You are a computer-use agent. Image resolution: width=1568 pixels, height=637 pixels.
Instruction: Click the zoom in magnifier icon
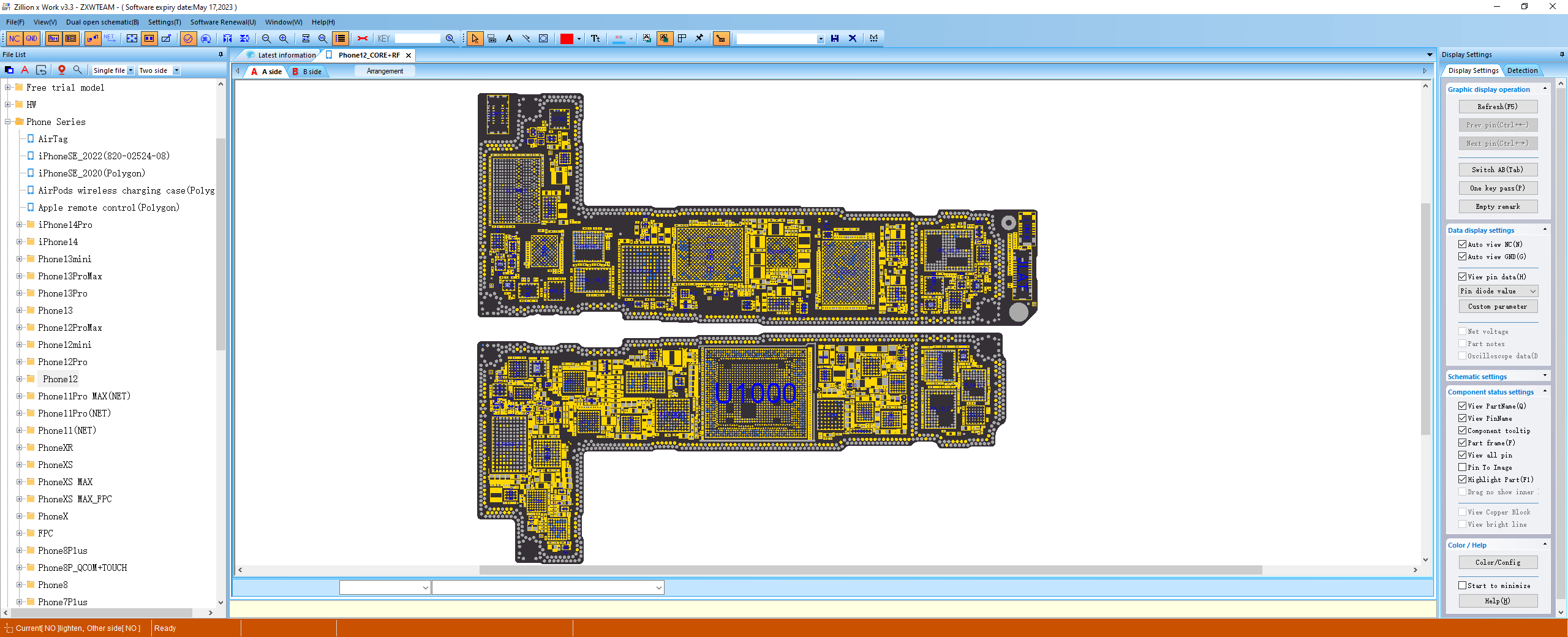(x=284, y=39)
